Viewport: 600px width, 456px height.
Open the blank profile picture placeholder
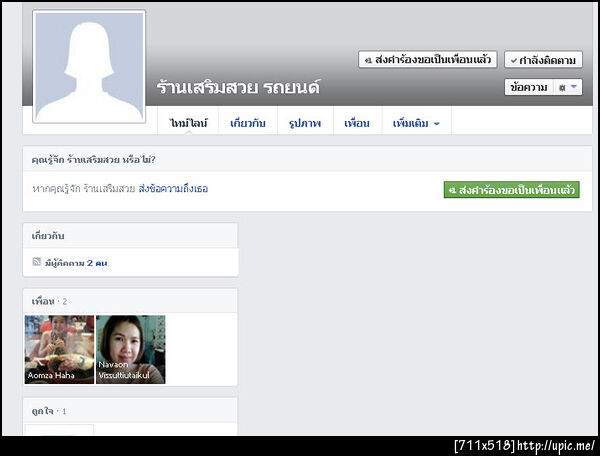tap(89, 67)
